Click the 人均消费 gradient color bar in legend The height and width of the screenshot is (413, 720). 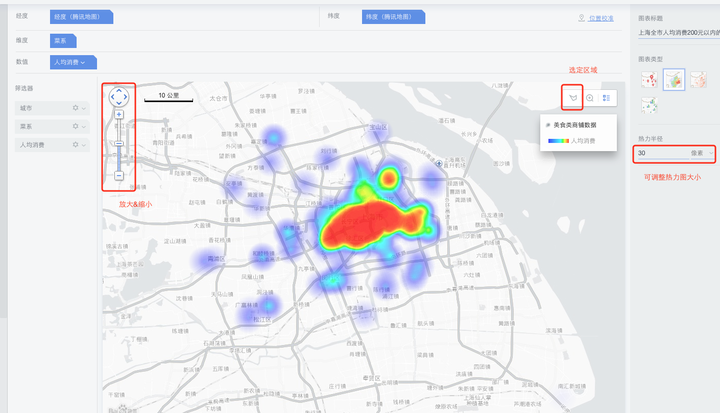(558, 141)
